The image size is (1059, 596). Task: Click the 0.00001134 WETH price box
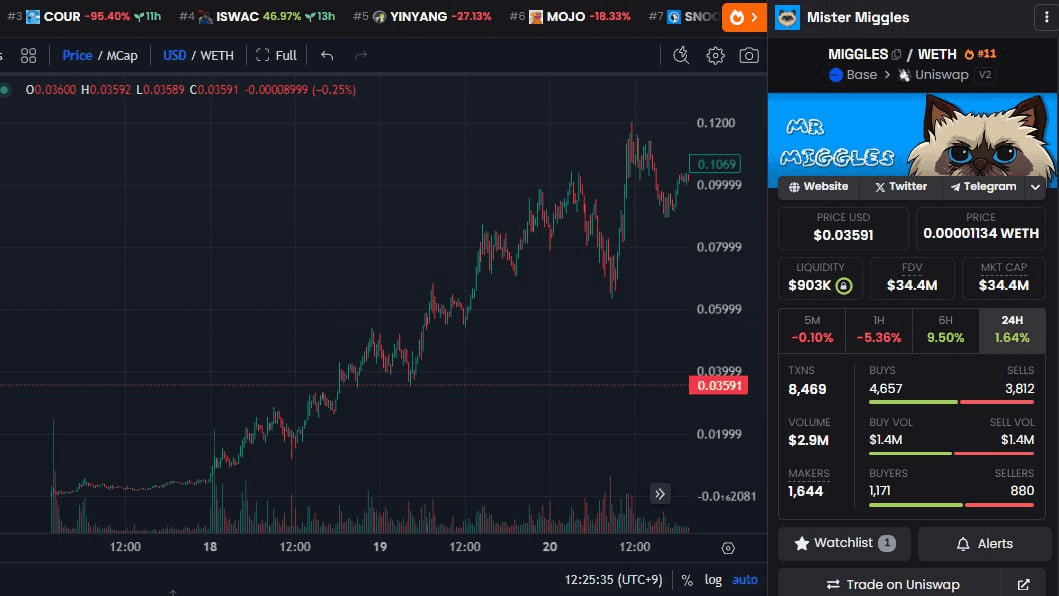point(981,228)
